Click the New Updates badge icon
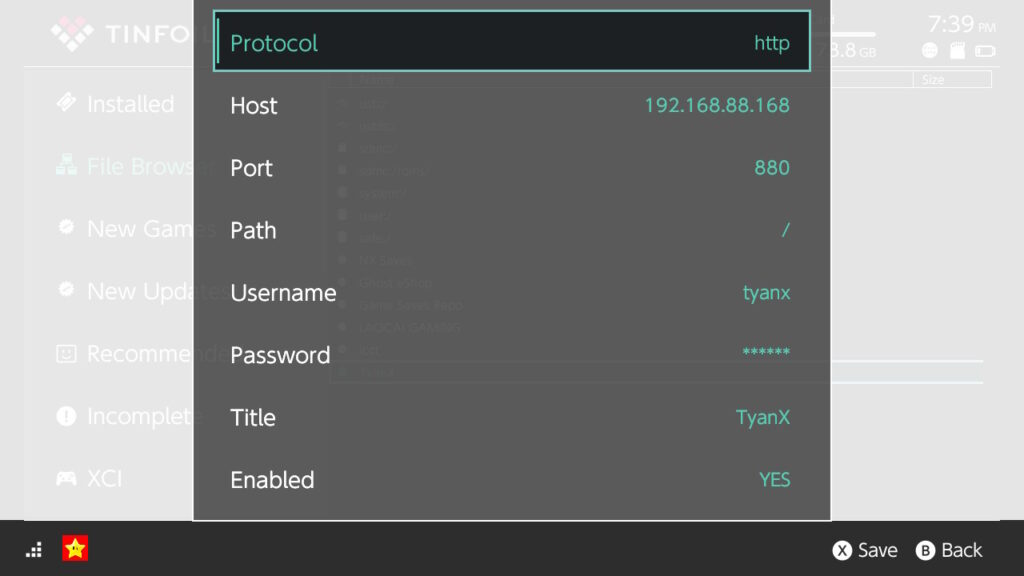1024x576 pixels. [67, 290]
